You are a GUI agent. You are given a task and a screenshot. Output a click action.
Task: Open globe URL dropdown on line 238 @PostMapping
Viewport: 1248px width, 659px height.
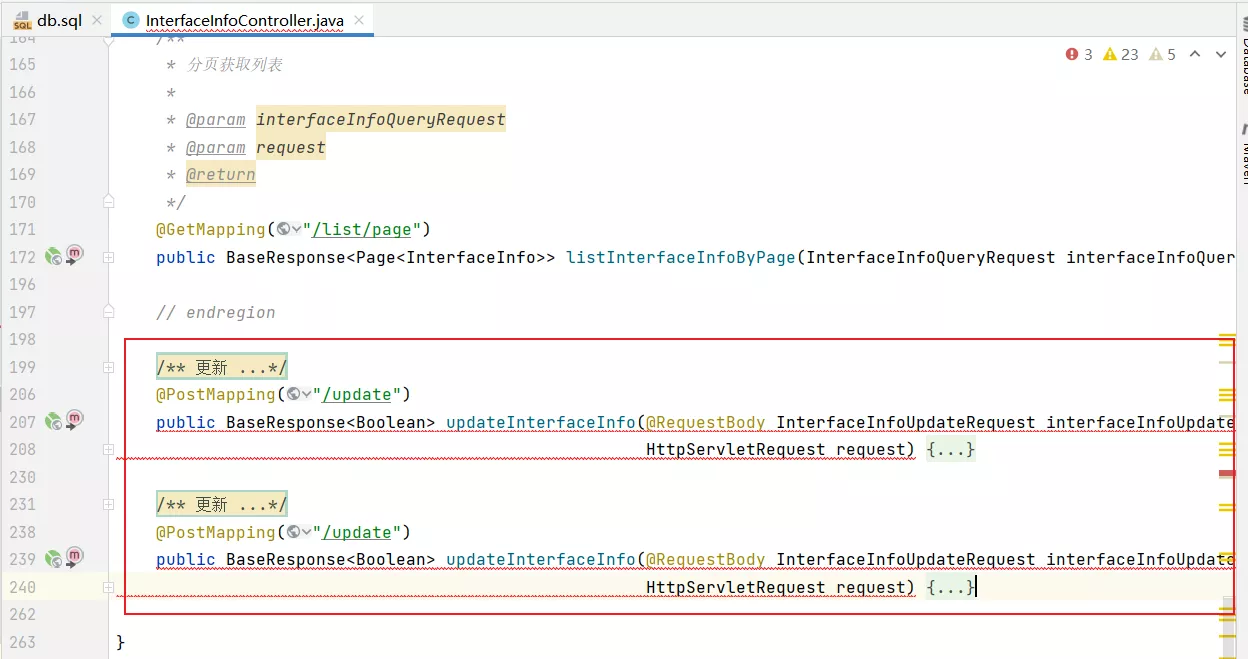pos(299,532)
